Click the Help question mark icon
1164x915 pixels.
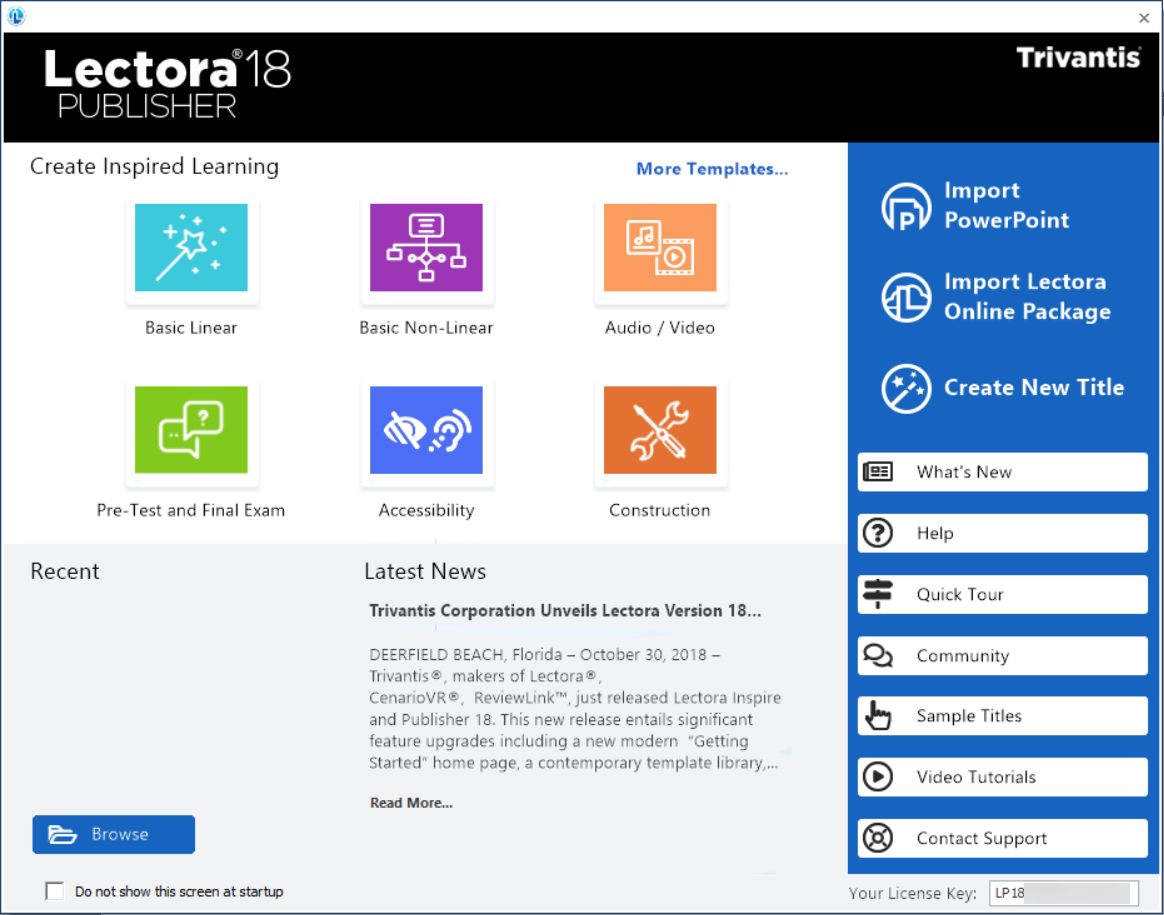tap(878, 533)
